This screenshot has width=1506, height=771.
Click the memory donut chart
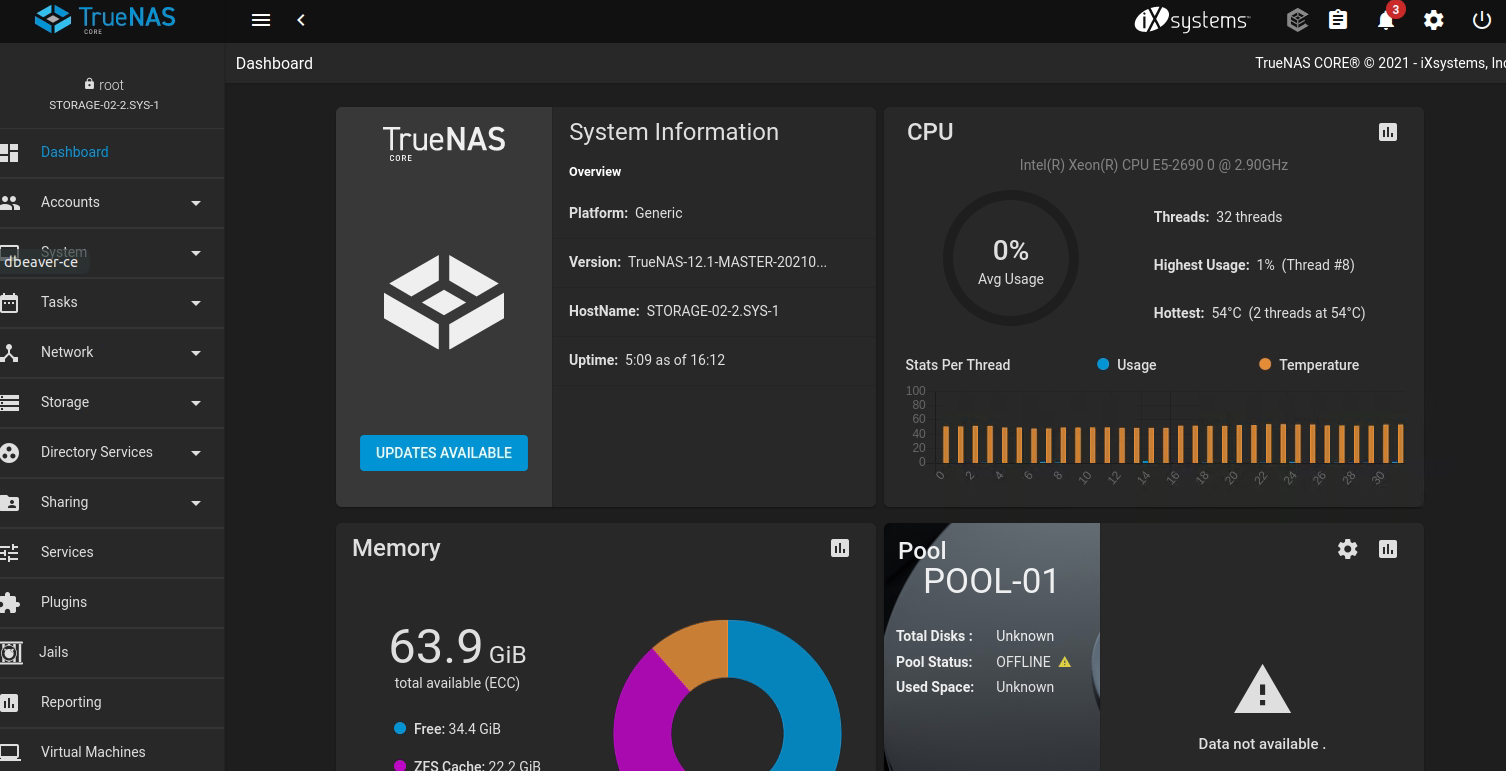727,696
